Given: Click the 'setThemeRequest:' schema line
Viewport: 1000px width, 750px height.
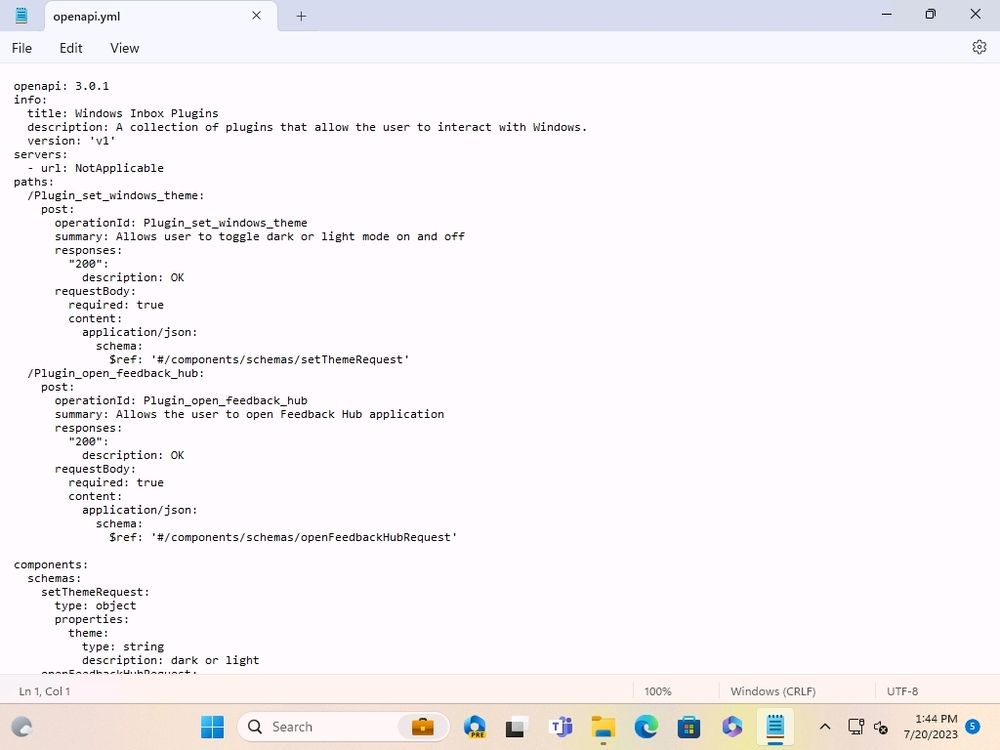Looking at the screenshot, I should point(95,592).
